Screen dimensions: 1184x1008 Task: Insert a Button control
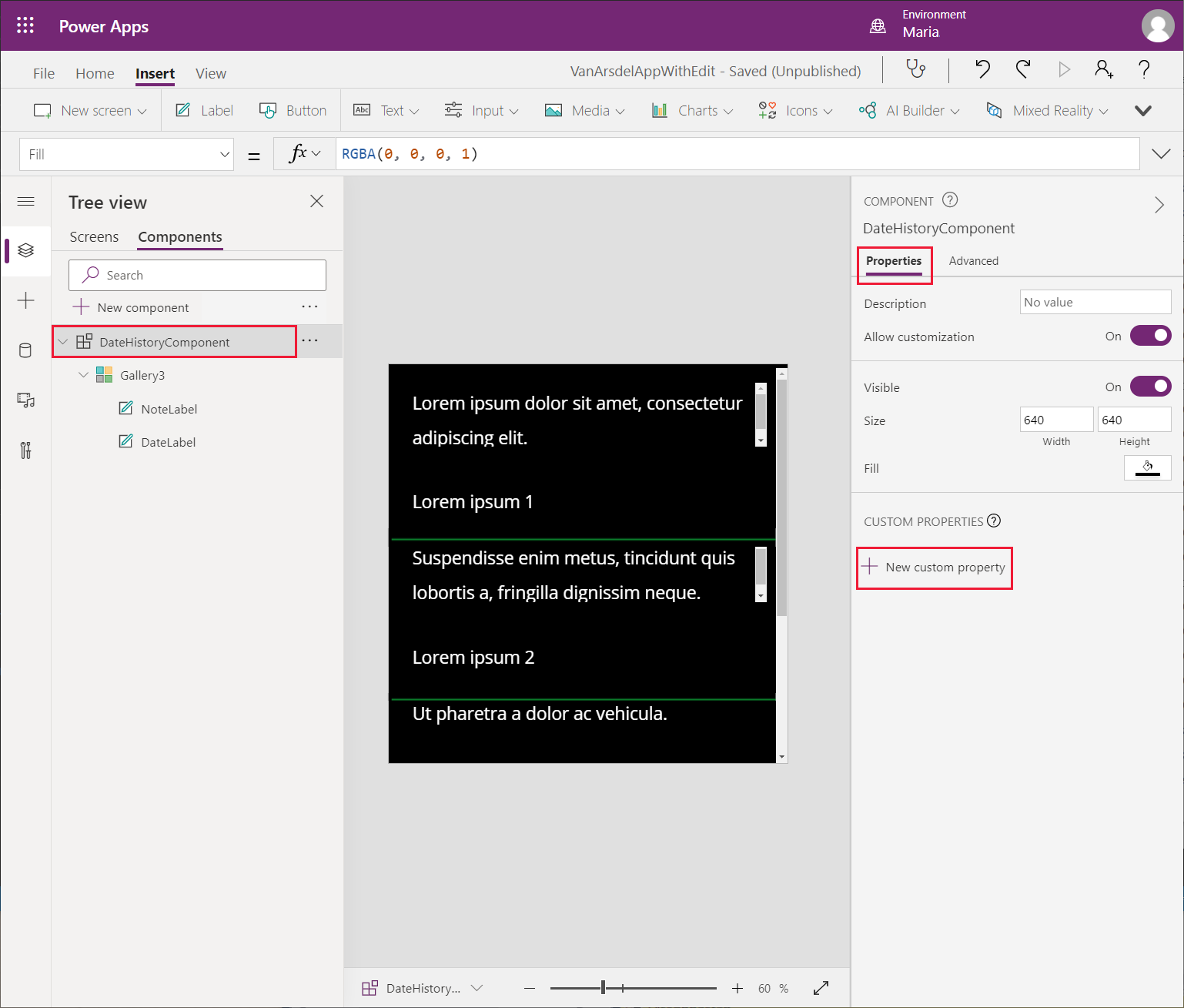pos(293,110)
